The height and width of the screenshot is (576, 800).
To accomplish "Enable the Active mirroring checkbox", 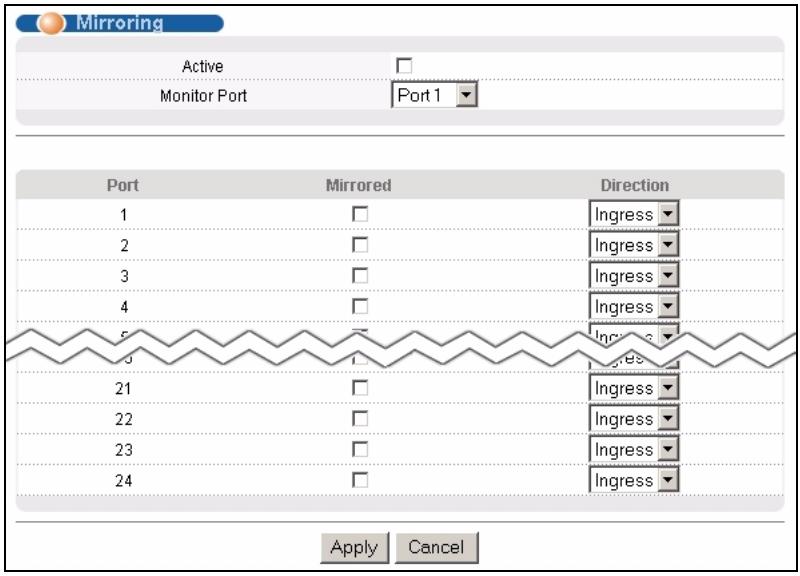I will click(x=404, y=66).
